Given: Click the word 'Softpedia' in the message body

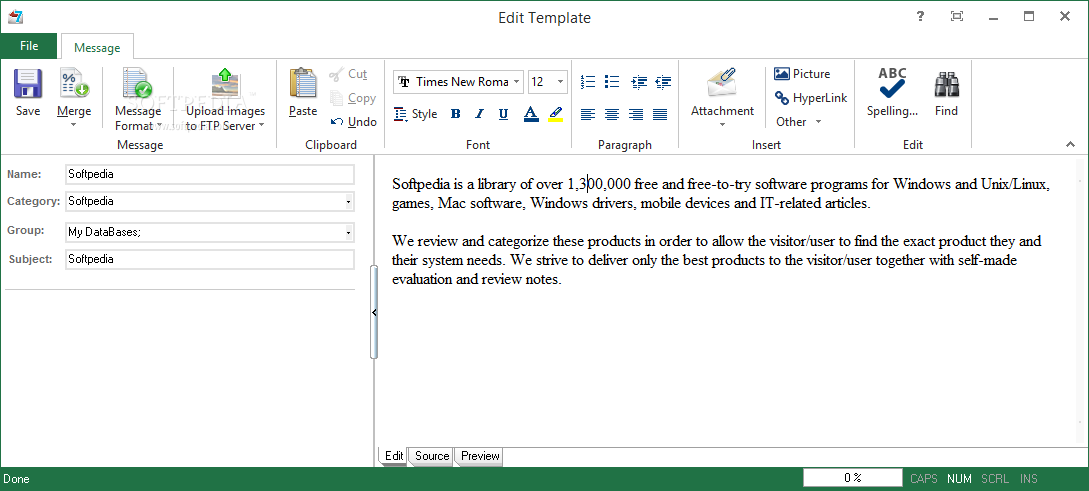Looking at the screenshot, I should (421, 184).
